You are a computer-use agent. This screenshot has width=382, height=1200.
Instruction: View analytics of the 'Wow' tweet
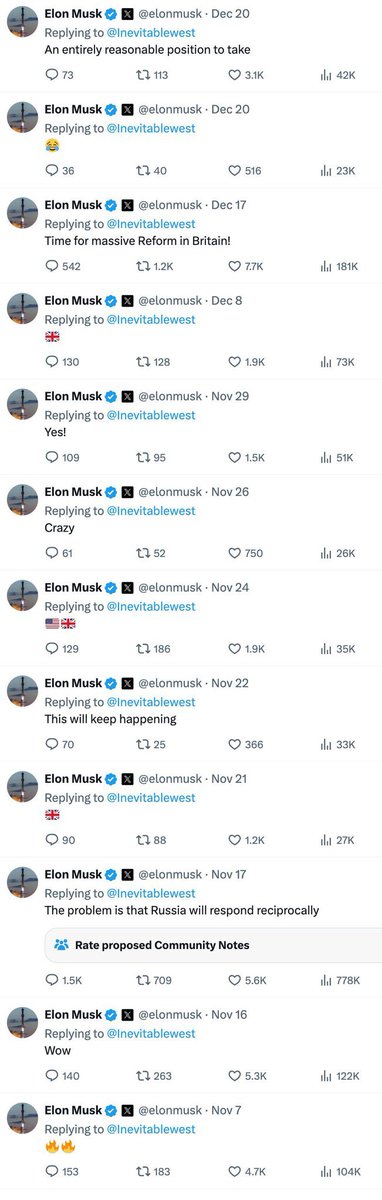tap(338, 1076)
